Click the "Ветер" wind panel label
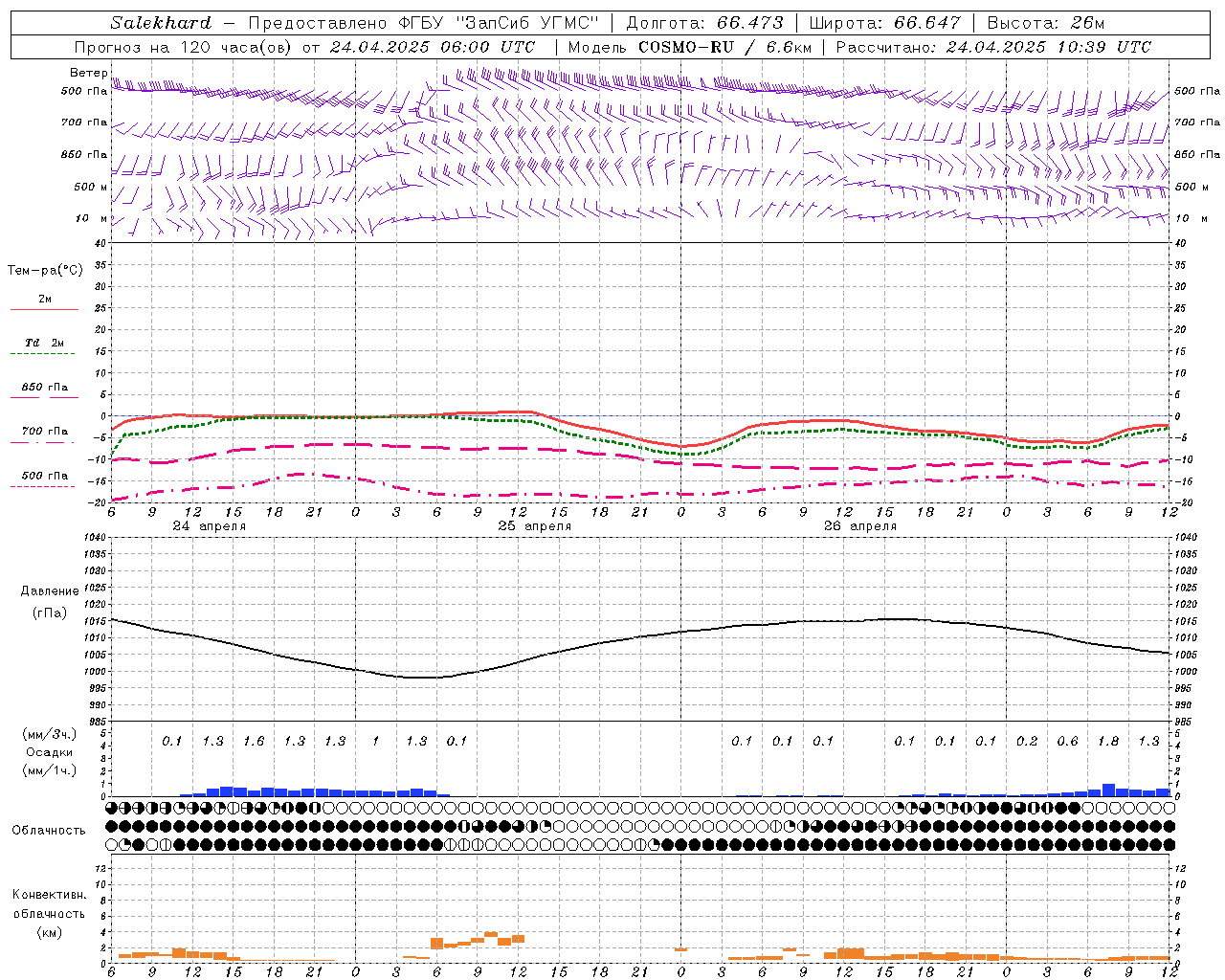 (88, 73)
